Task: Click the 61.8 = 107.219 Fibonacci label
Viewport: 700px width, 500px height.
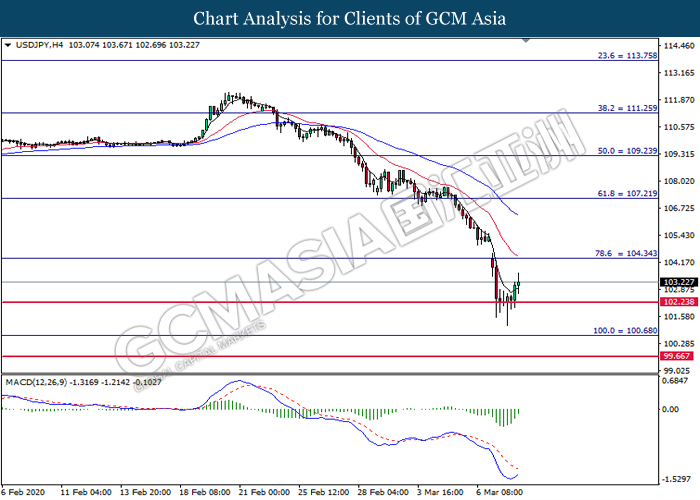Action: [x=627, y=193]
